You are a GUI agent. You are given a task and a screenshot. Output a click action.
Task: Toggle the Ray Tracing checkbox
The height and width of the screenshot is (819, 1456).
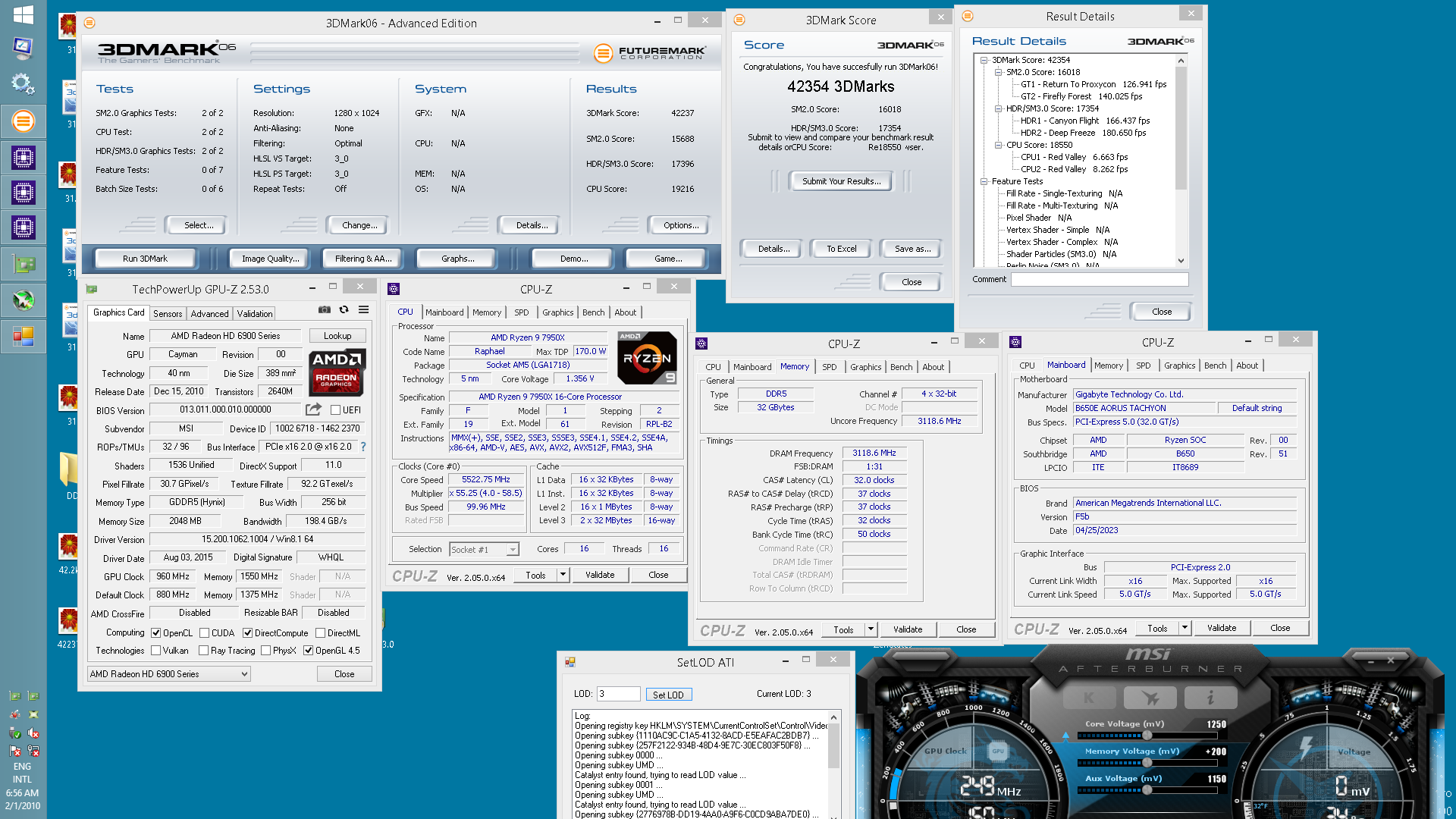coord(203,651)
